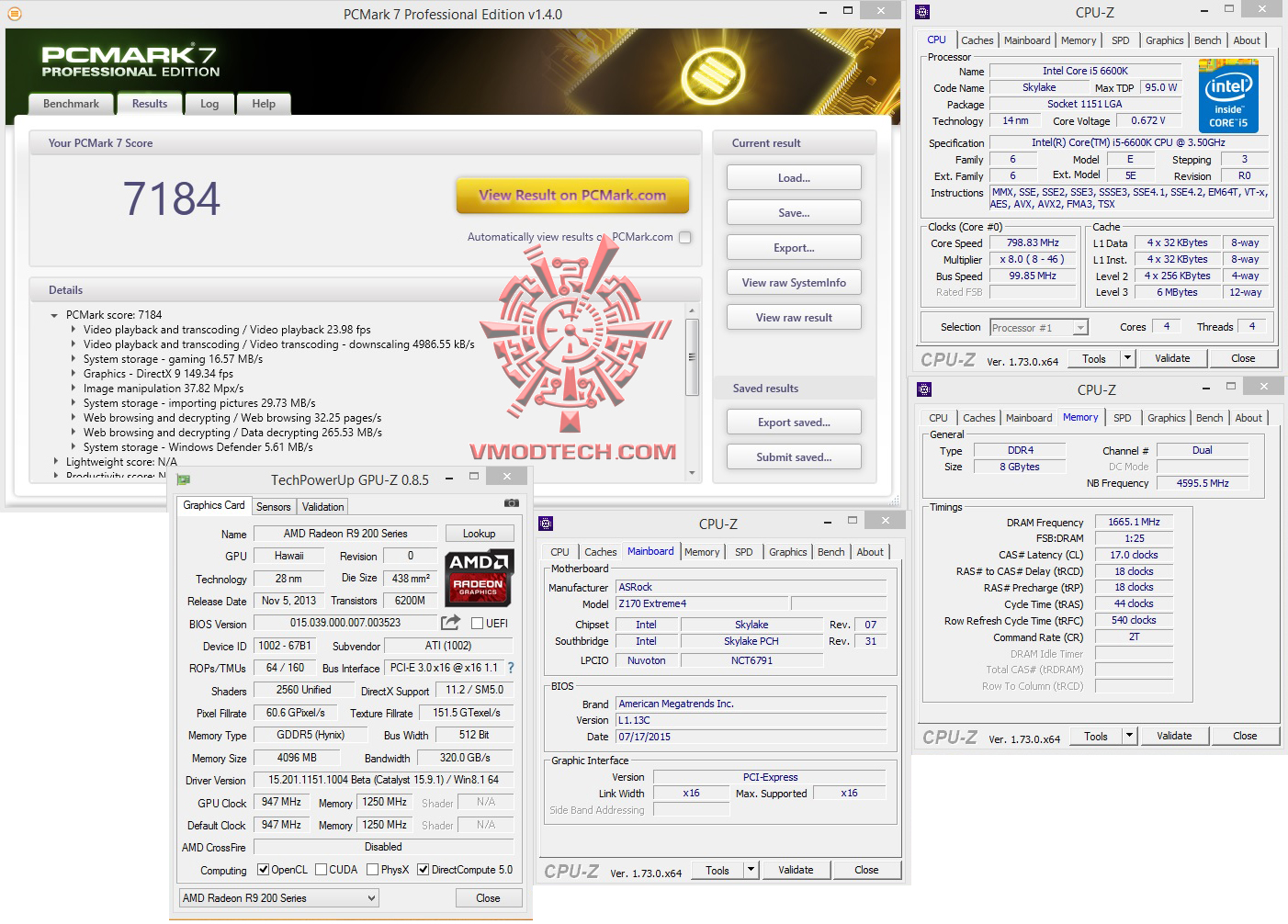
Task: Toggle the UEFI checkbox in GPU-Z
Action: (x=477, y=624)
